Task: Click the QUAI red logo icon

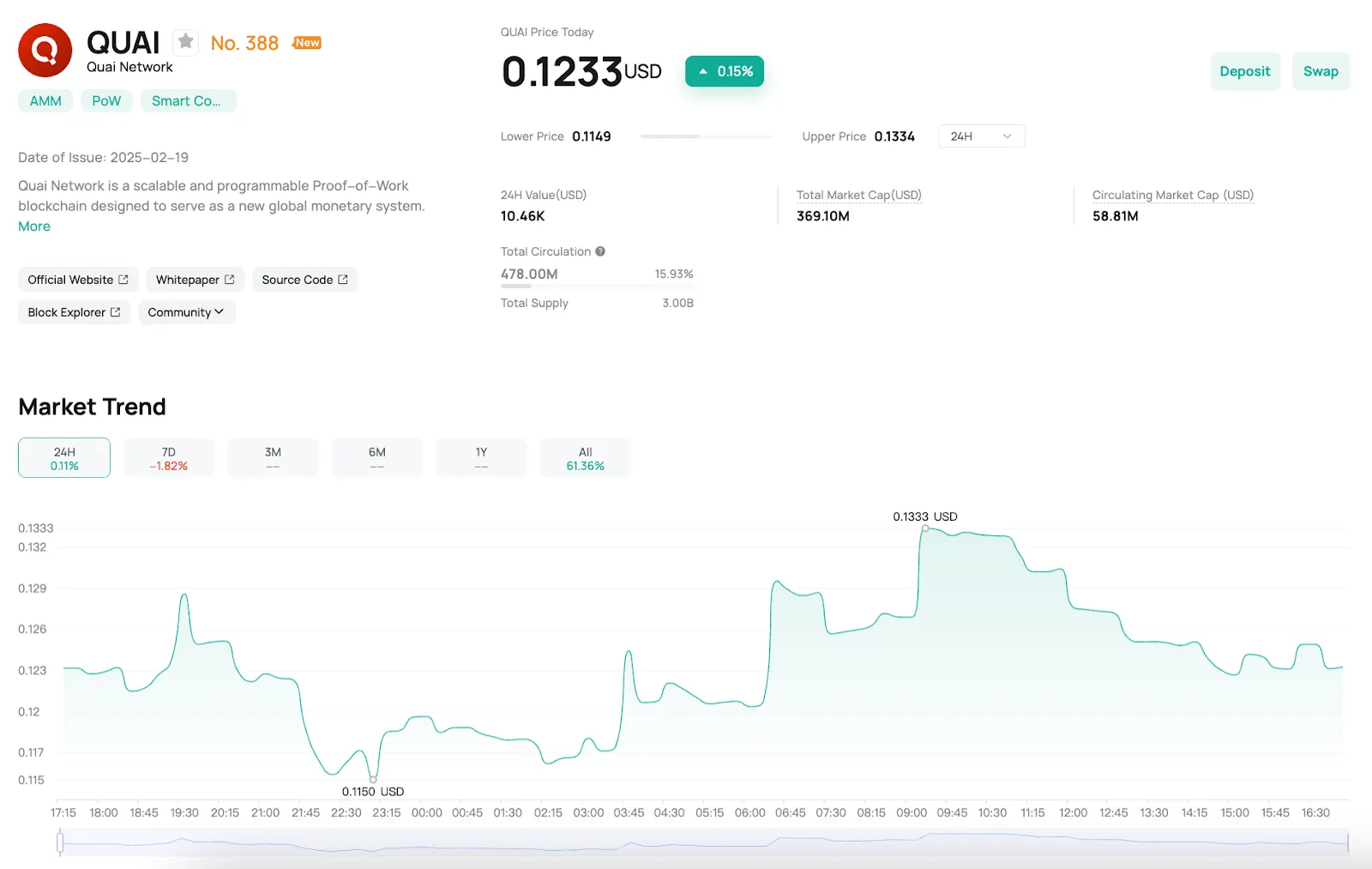Action: point(45,51)
